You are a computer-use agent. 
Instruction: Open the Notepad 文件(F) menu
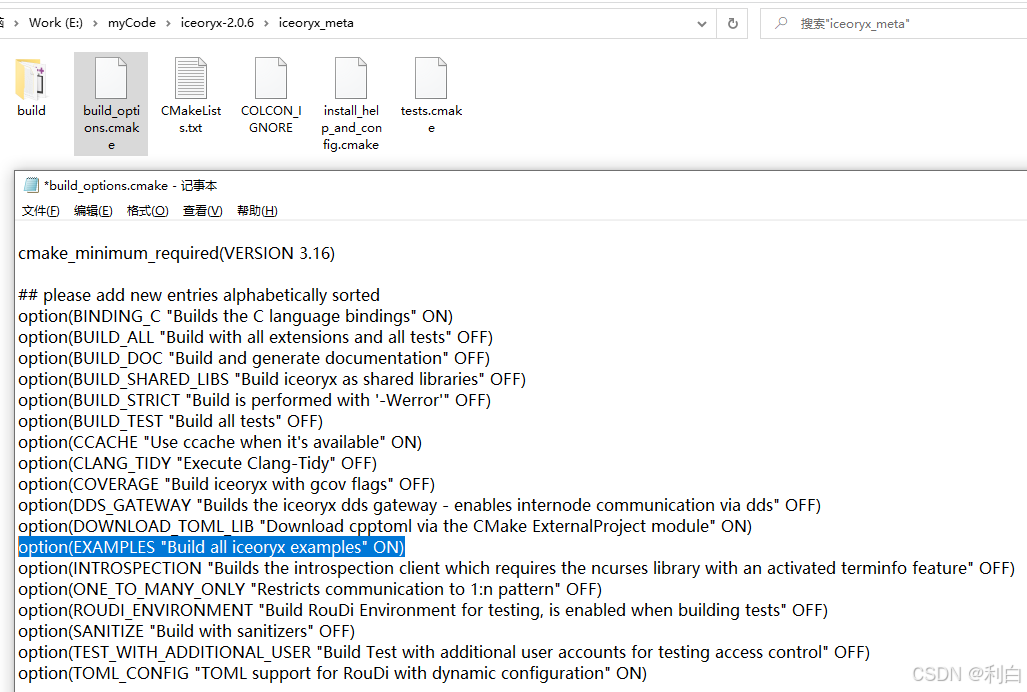pos(41,211)
